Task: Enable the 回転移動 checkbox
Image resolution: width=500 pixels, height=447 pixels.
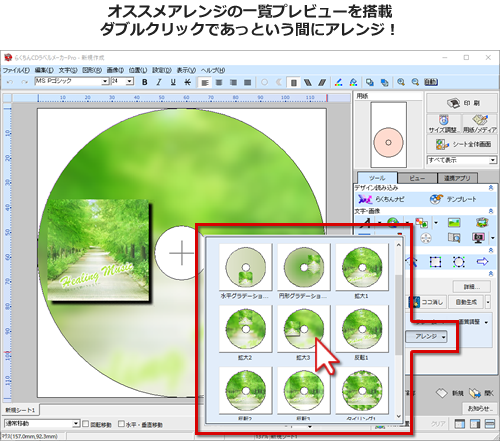Action: pyautogui.click(x=86, y=424)
